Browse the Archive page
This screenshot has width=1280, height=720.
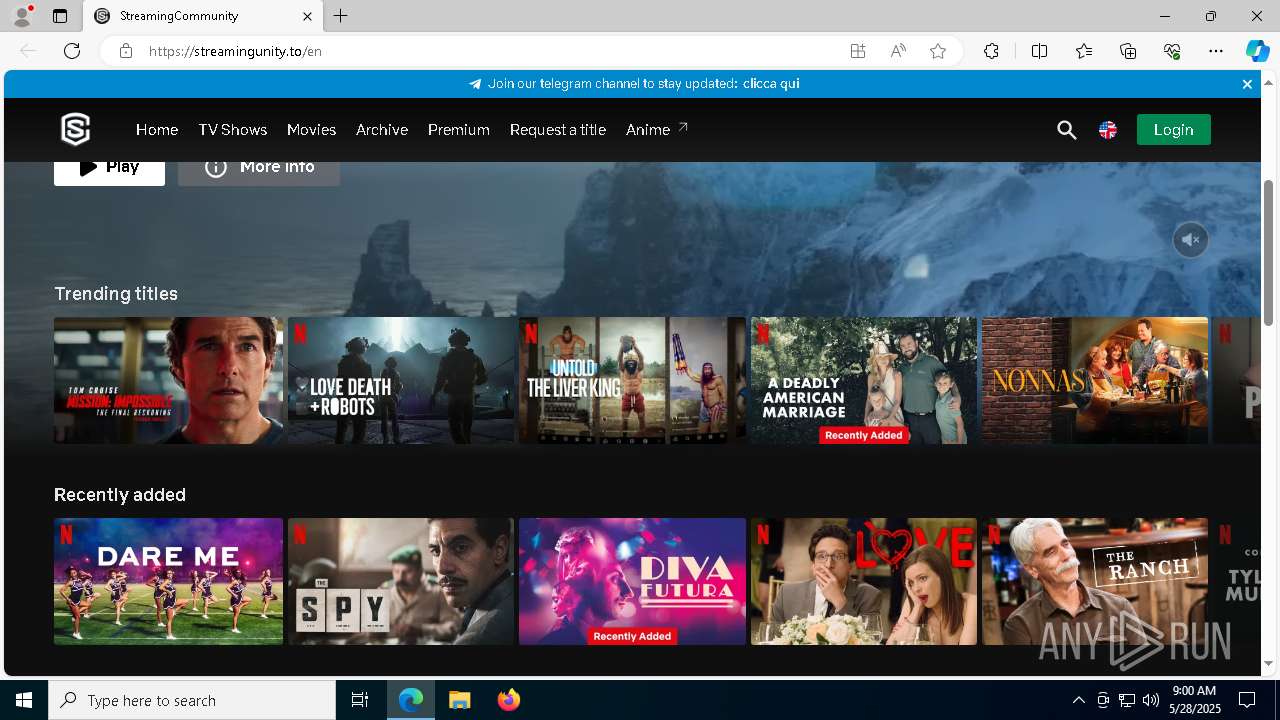(382, 130)
